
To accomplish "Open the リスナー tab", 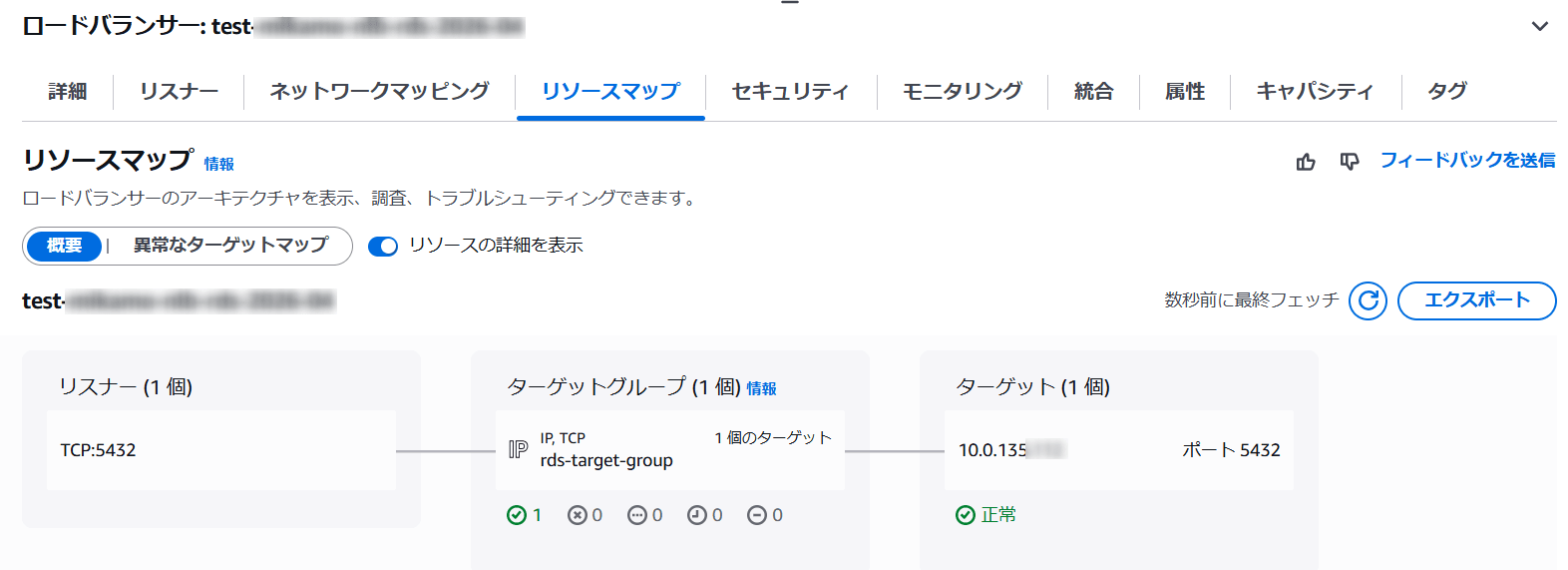I will (x=179, y=92).
